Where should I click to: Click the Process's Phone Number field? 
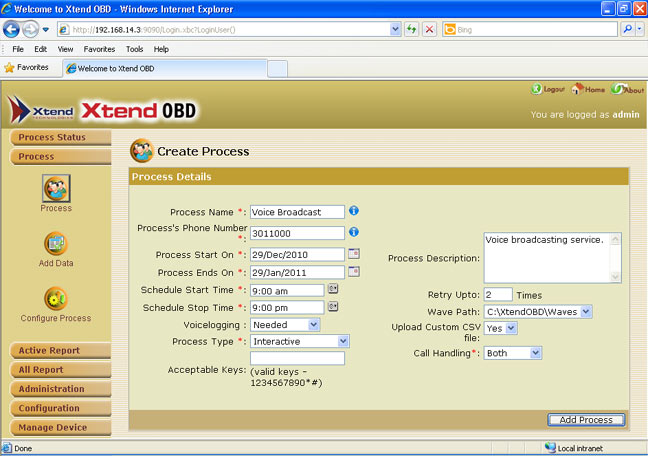[x=297, y=233]
